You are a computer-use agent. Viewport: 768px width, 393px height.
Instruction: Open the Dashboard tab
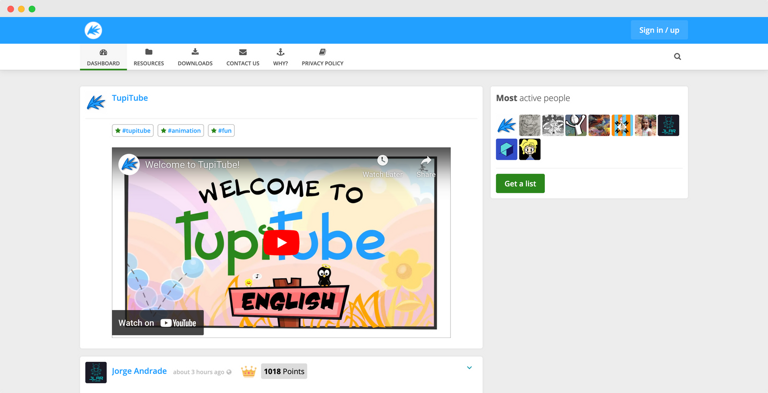[x=103, y=57]
